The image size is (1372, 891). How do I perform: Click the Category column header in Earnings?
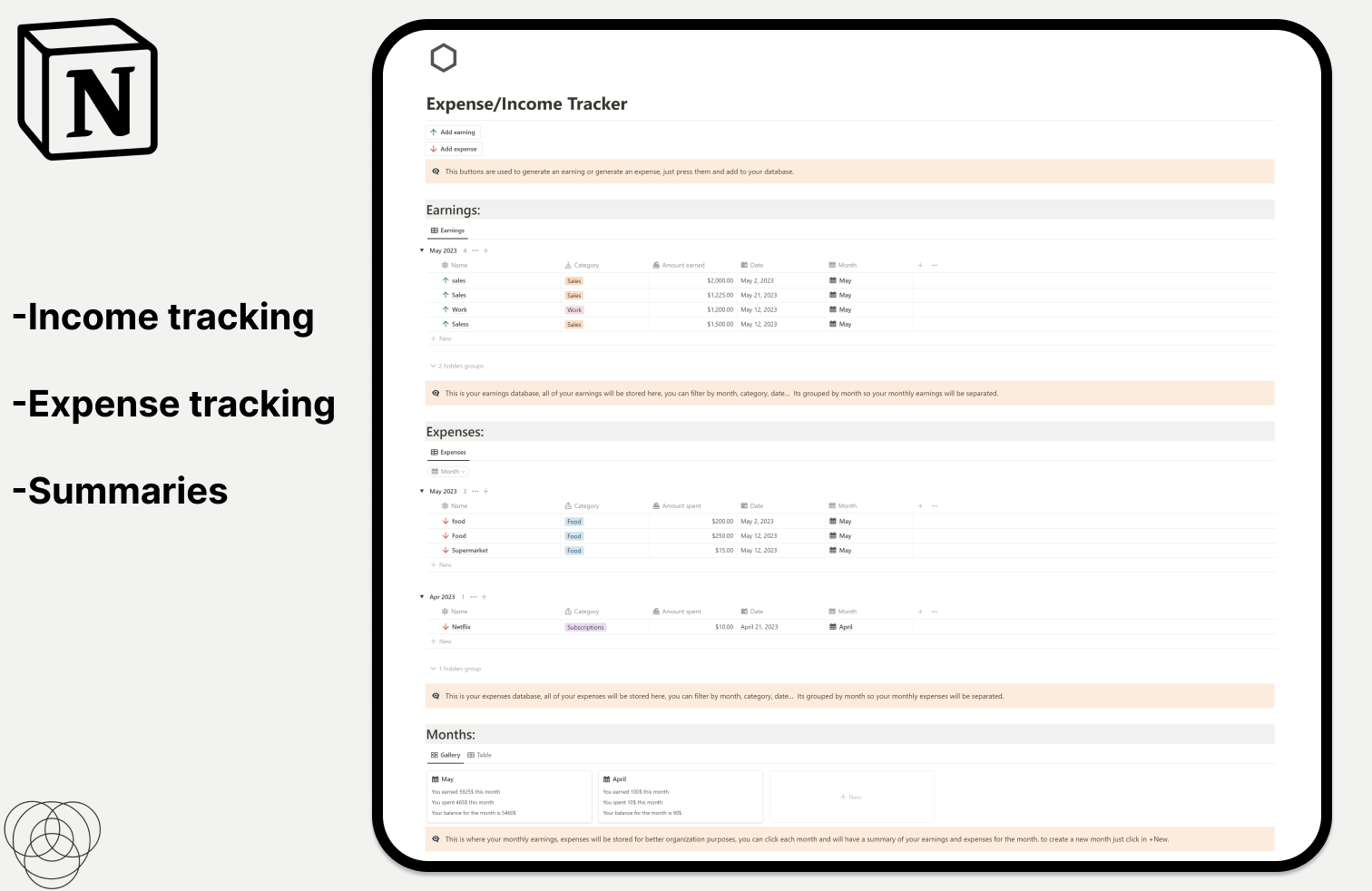point(582,265)
